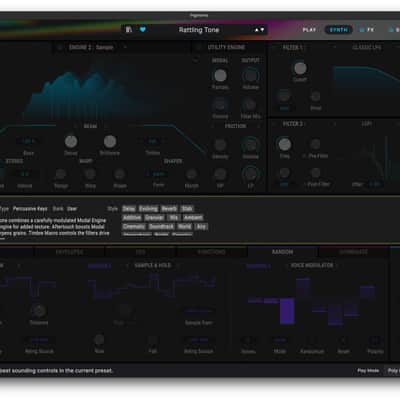This screenshot has width=400, height=400.
Task: Click the heart icon to like preset
Action: pos(143,30)
